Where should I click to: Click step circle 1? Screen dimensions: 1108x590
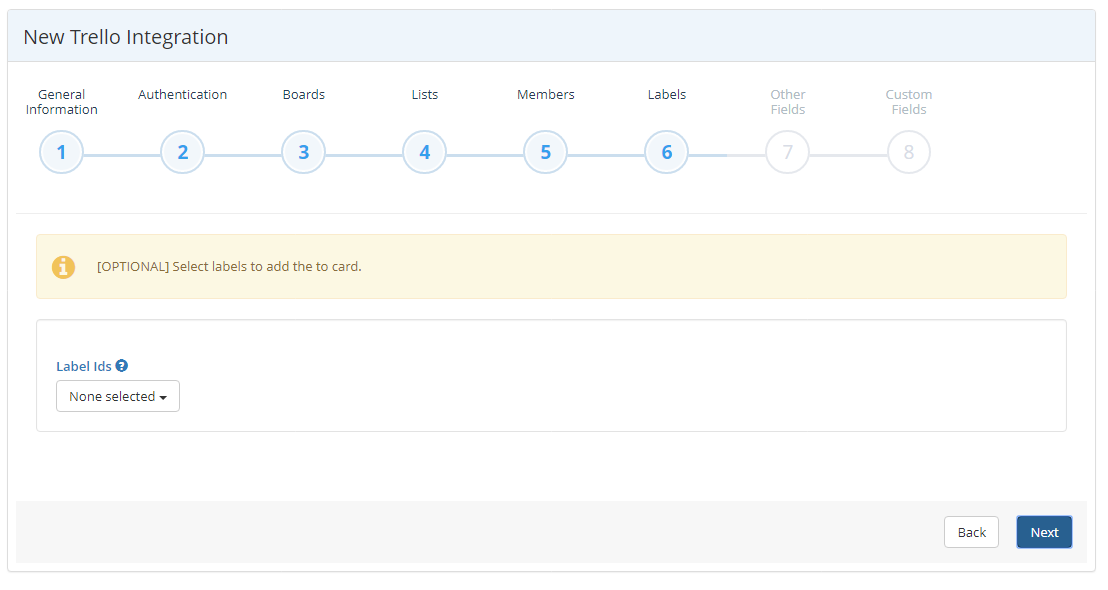coord(61,151)
